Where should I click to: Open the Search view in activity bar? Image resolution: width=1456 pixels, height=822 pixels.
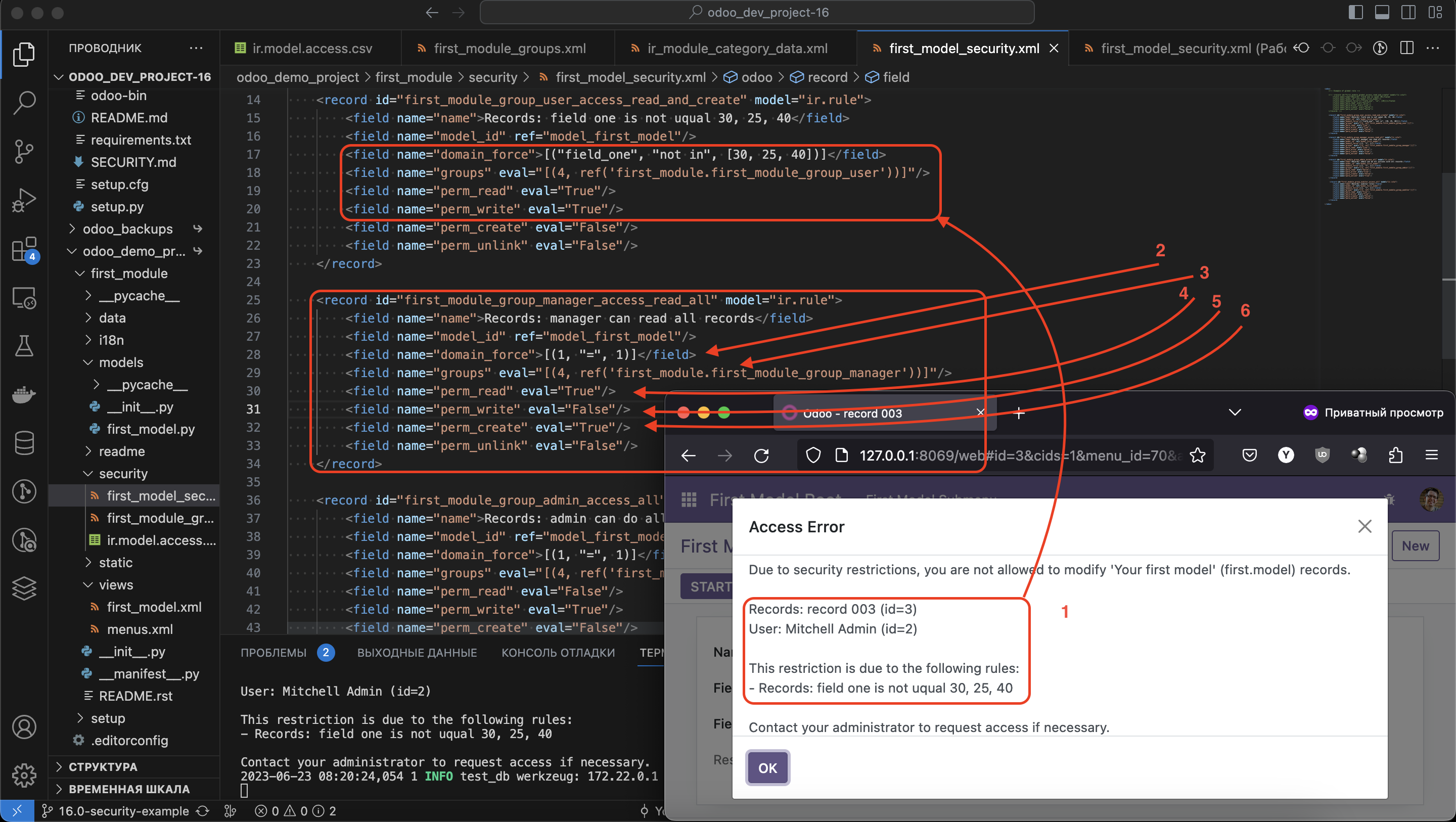pos(24,102)
